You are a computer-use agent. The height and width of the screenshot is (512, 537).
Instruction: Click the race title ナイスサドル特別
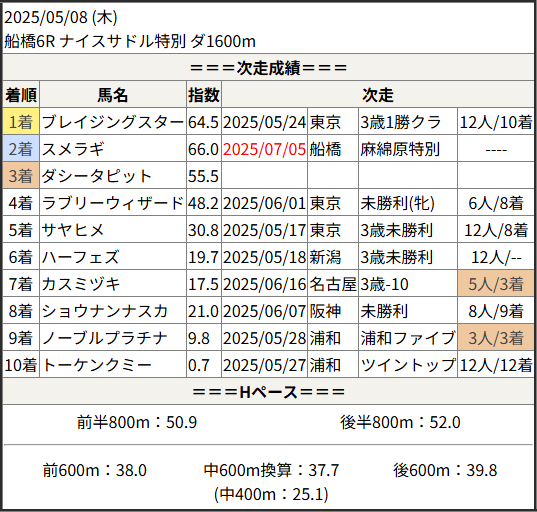point(123,41)
